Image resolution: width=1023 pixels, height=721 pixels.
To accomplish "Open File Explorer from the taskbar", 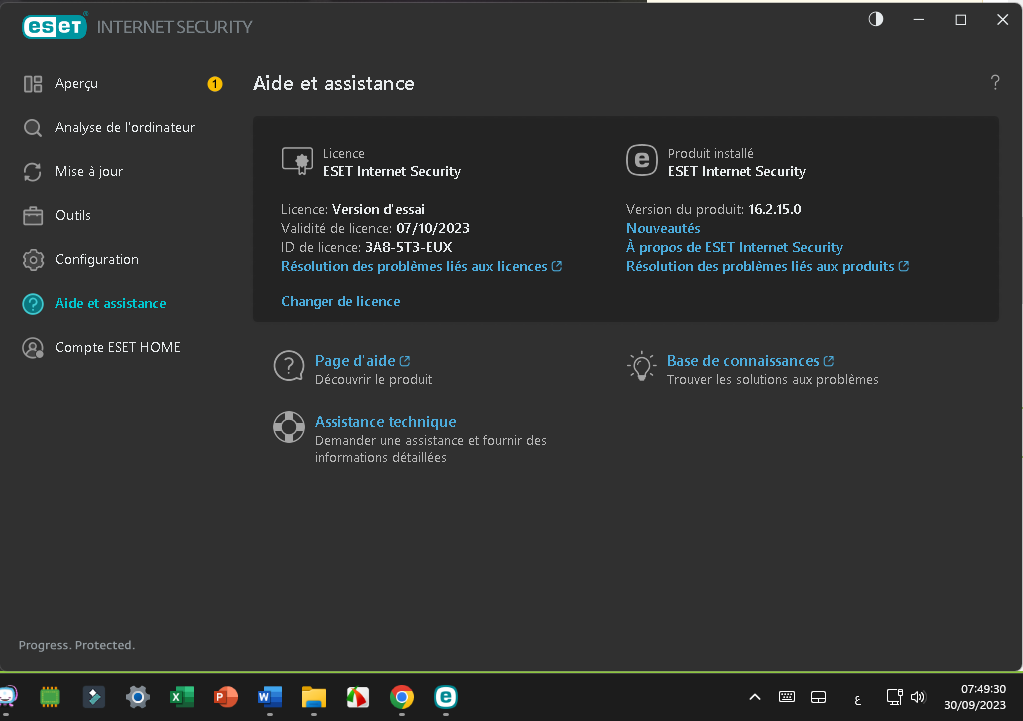I will point(314,697).
